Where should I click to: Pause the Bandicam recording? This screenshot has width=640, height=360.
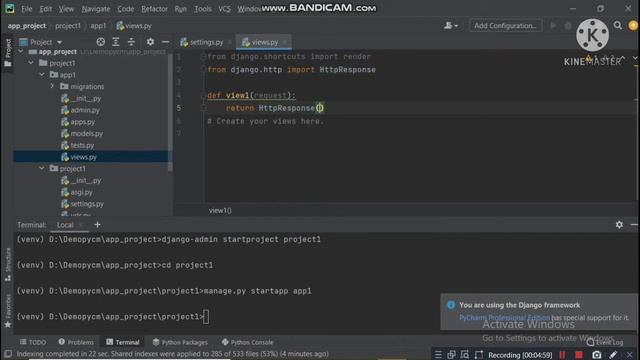[562, 355]
